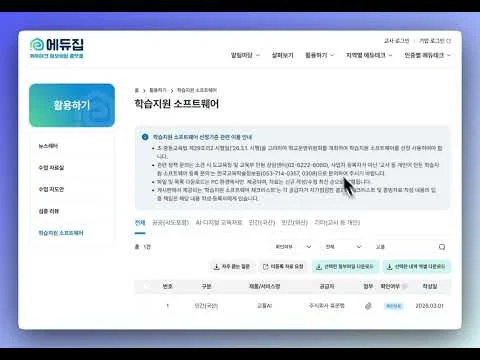Open 심층 리뷰 in the sidebar
Image resolution: width=480 pixels, height=360 pixels.
[x=49, y=211]
